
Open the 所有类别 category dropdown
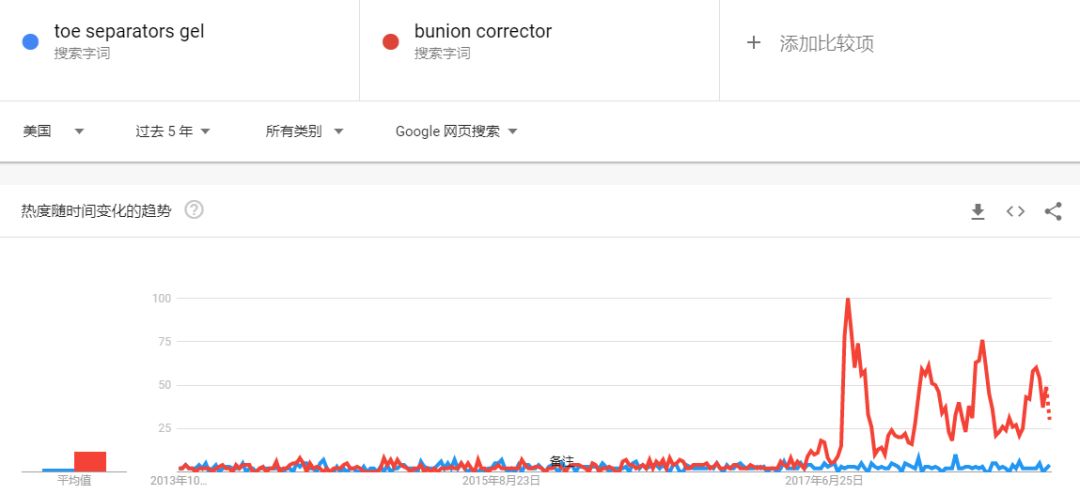304,131
